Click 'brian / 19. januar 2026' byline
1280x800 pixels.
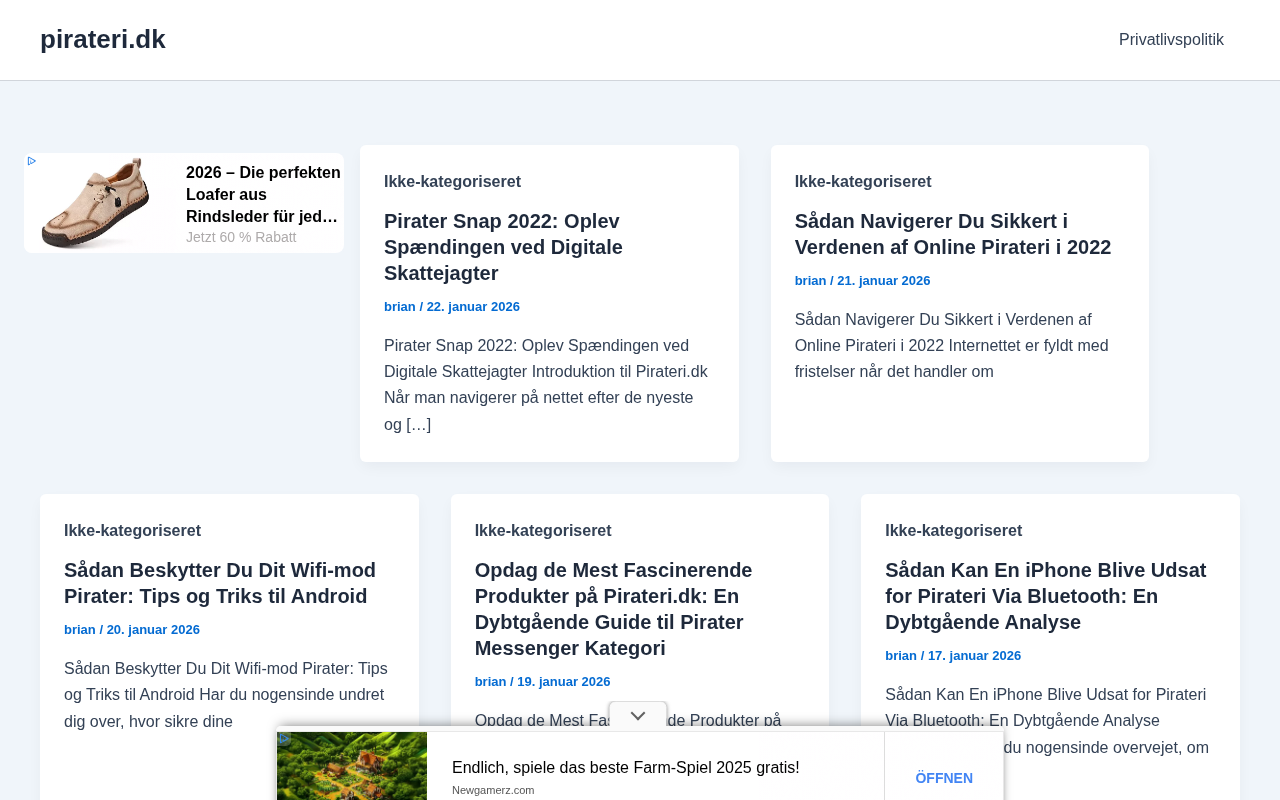tap(543, 681)
